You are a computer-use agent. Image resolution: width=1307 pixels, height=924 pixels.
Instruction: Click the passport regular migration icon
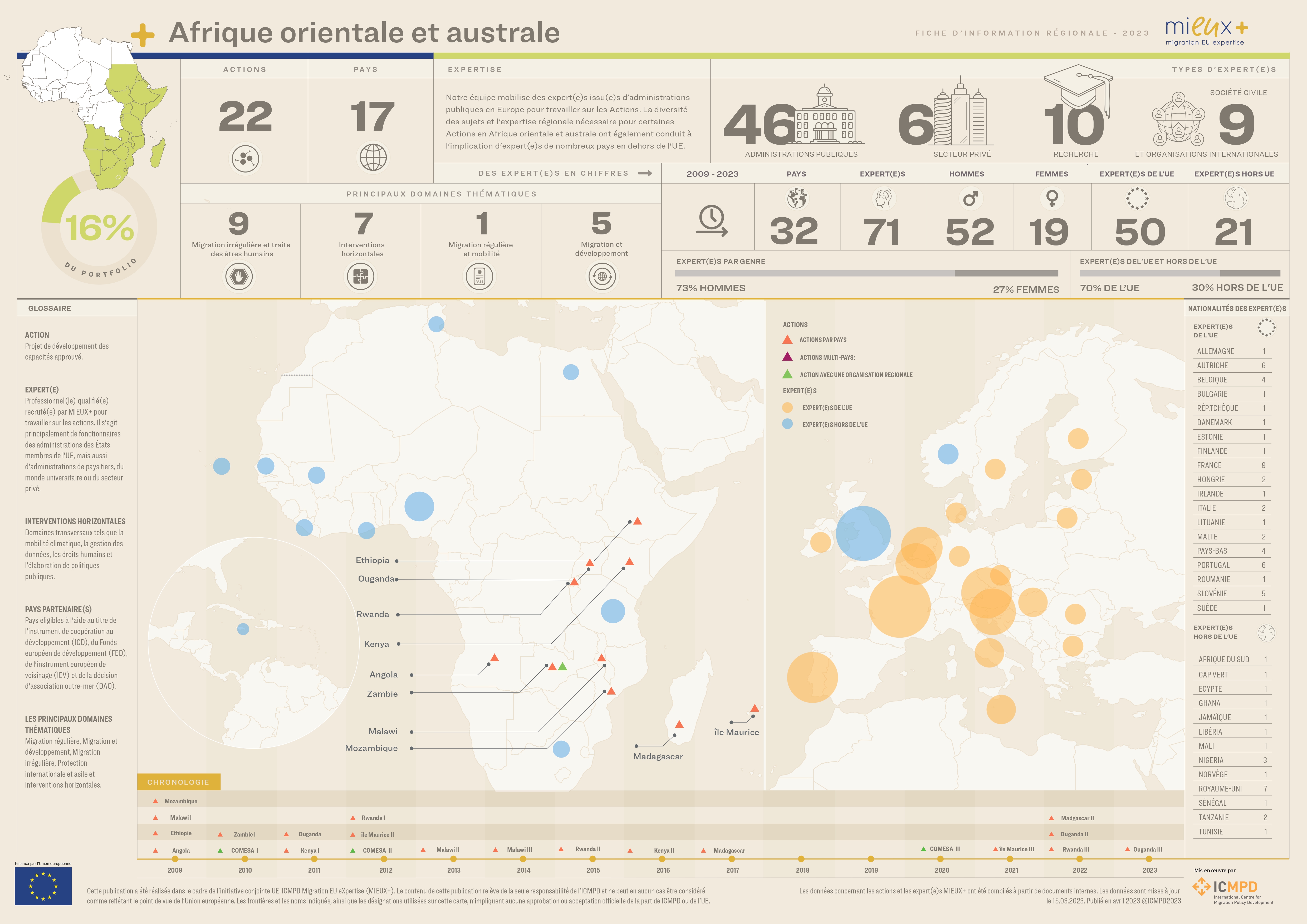tap(479, 277)
